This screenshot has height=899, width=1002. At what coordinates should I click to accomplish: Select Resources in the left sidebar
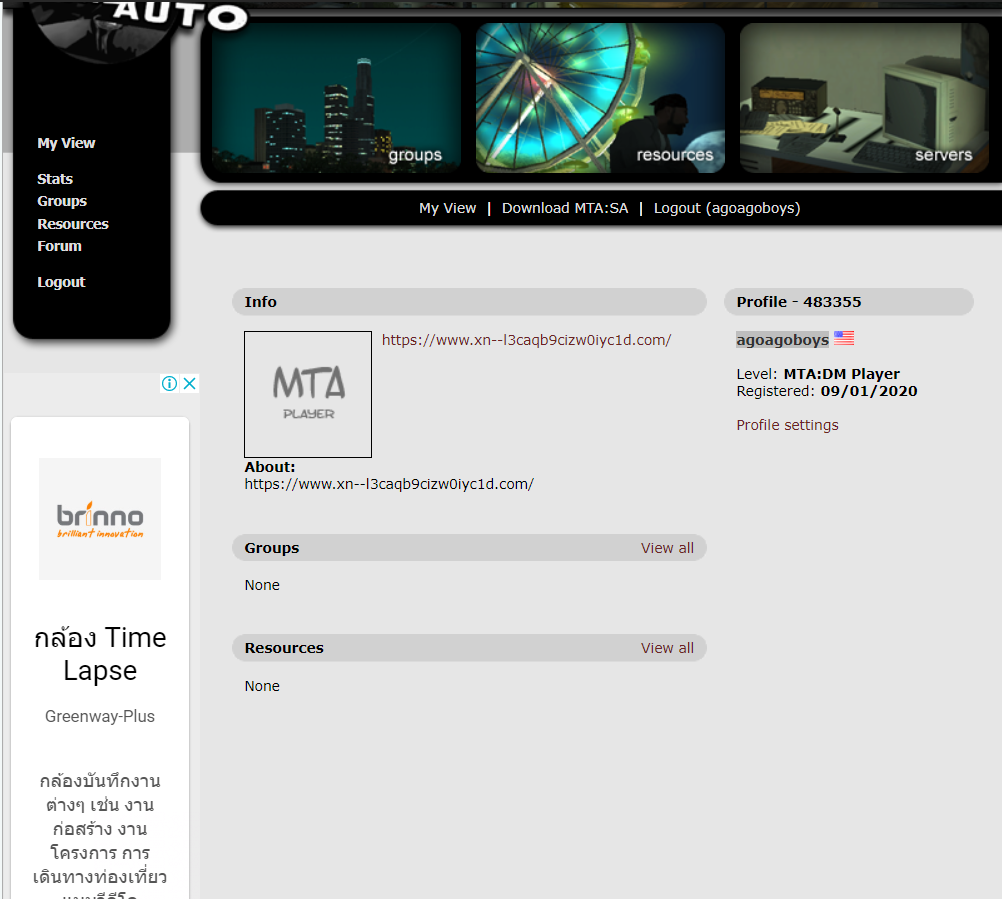[73, 224]
